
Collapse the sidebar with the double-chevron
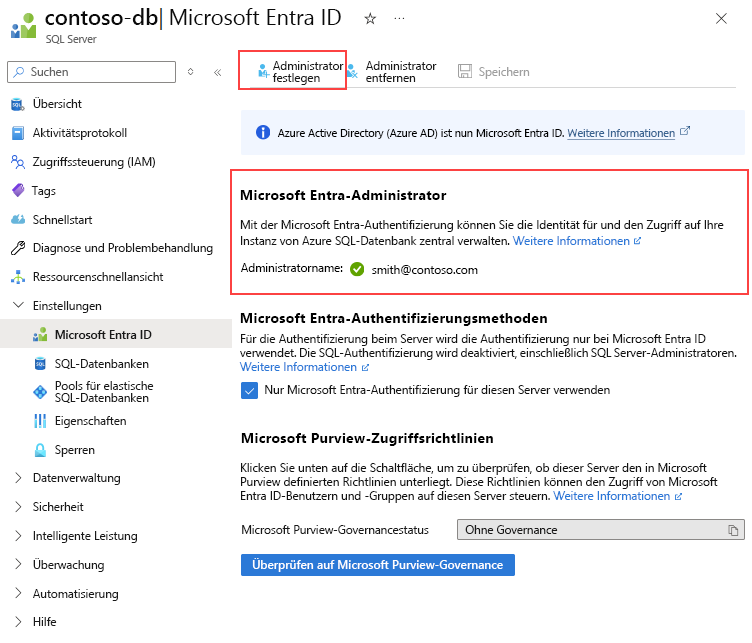click(x=217, y=72)
